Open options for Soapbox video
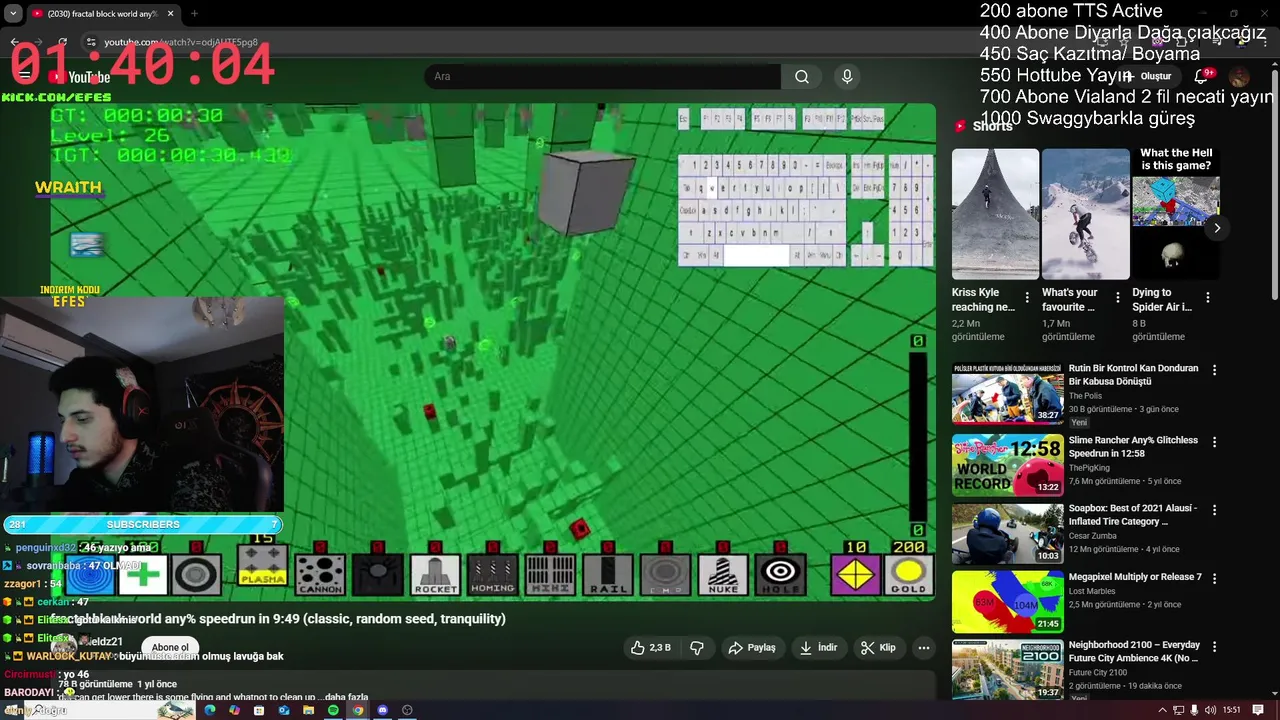This screenshot has width=1280, height=720. [1215, 509]
